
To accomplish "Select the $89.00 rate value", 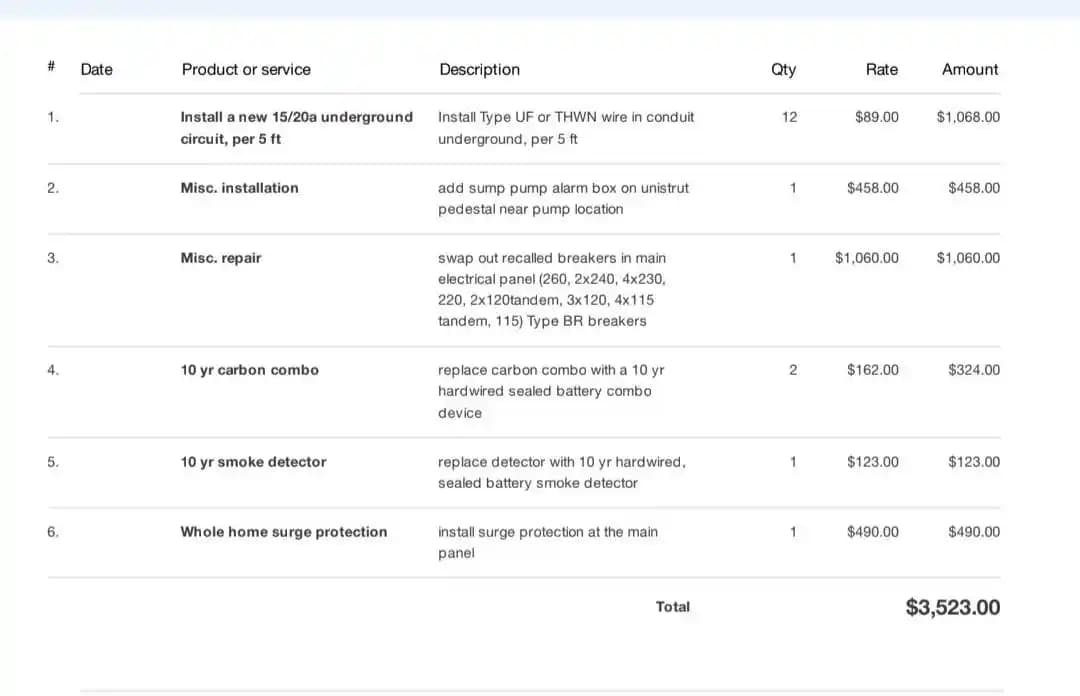I will [x=876, y=117].
